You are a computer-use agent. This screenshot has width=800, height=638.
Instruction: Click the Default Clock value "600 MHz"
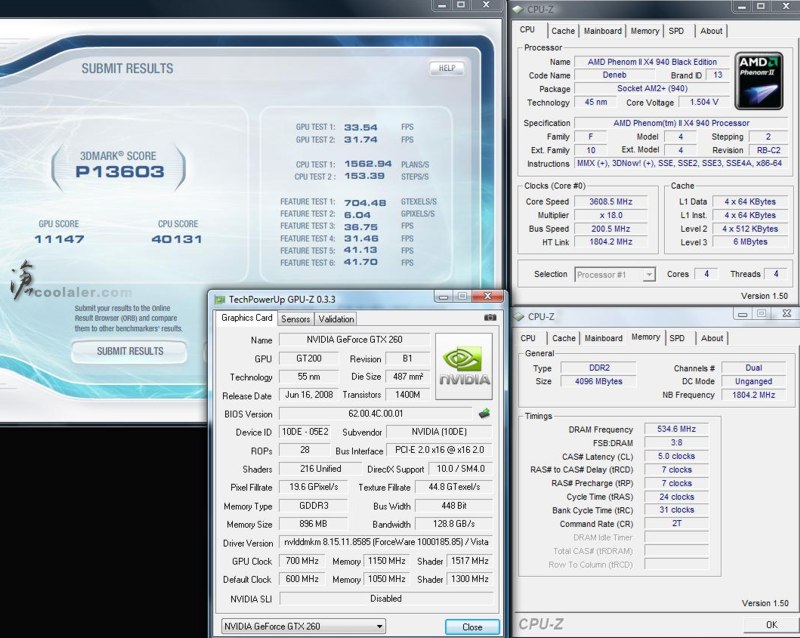pyautogui.click(x=302, y=579)
